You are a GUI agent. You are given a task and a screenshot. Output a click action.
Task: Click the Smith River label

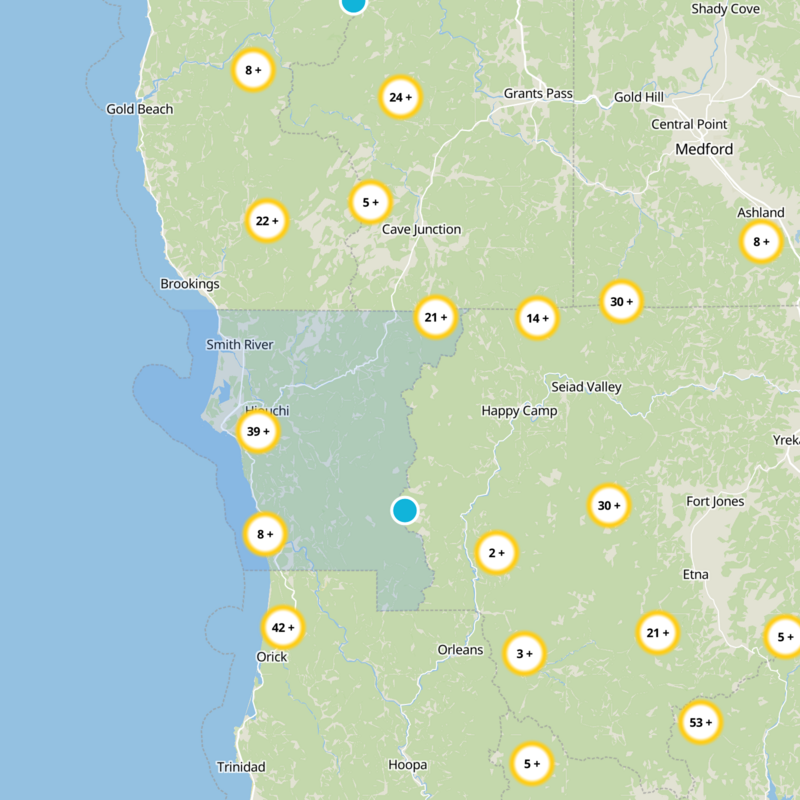pos(240,345)
